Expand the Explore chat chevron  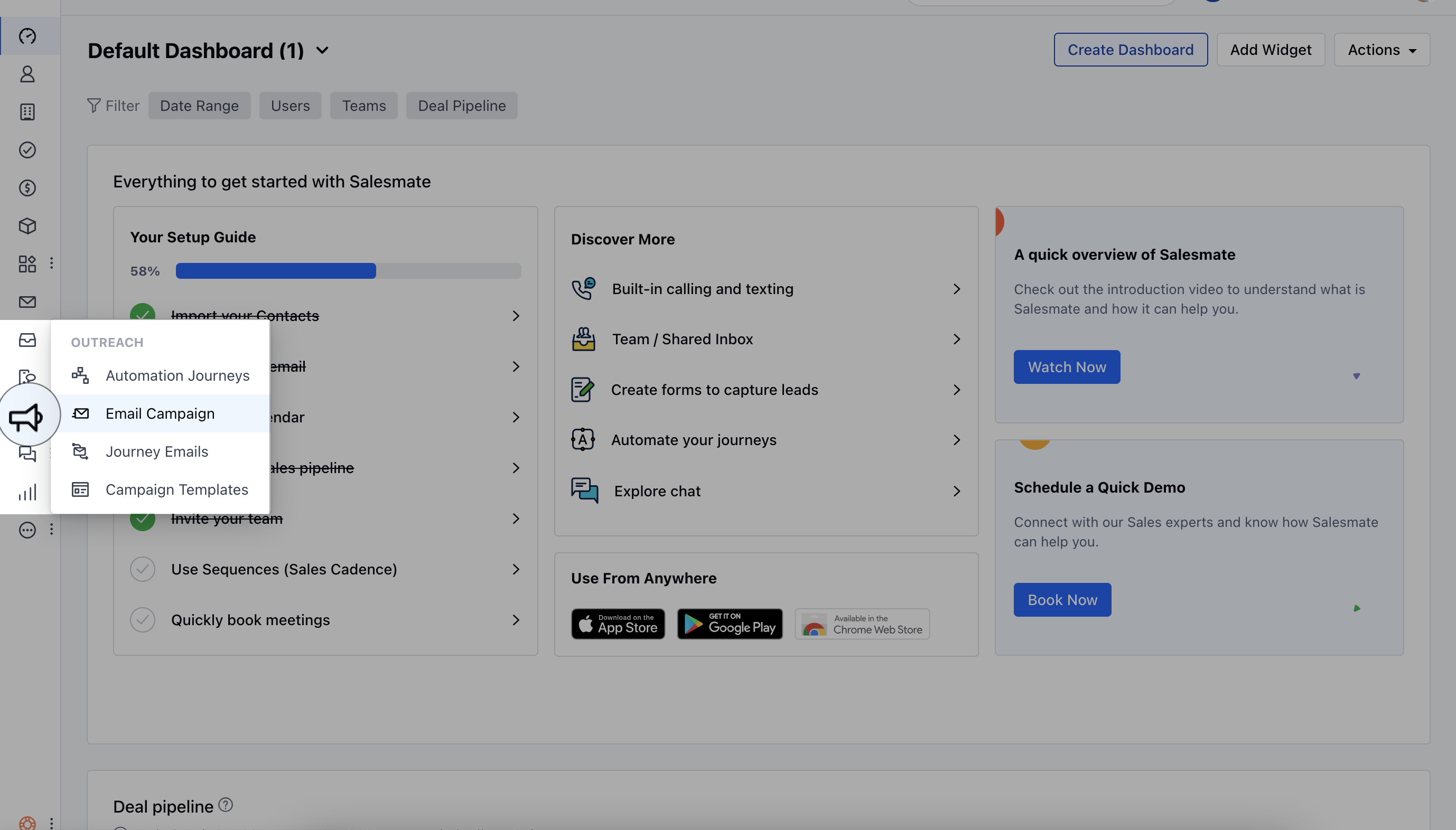pyautogui.click(x=956, y=491)
